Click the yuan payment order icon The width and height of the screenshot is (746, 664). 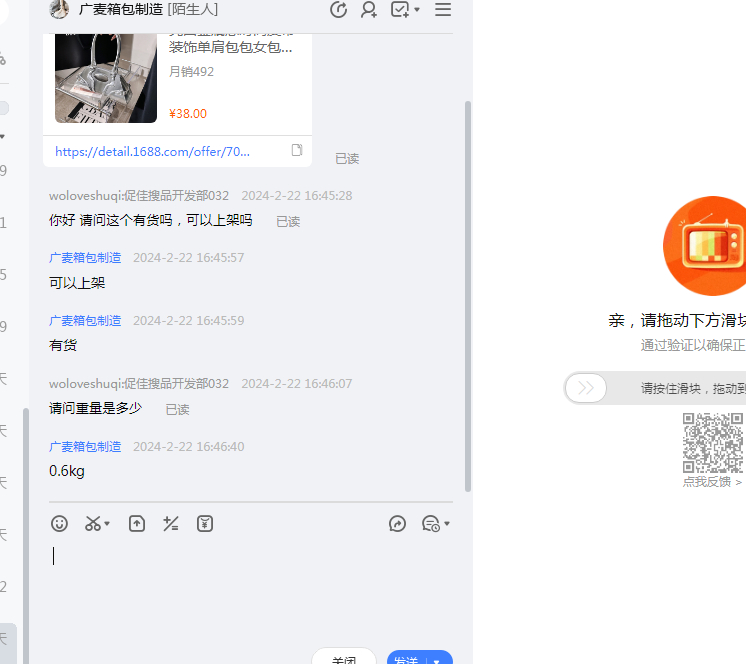point(205,523)
